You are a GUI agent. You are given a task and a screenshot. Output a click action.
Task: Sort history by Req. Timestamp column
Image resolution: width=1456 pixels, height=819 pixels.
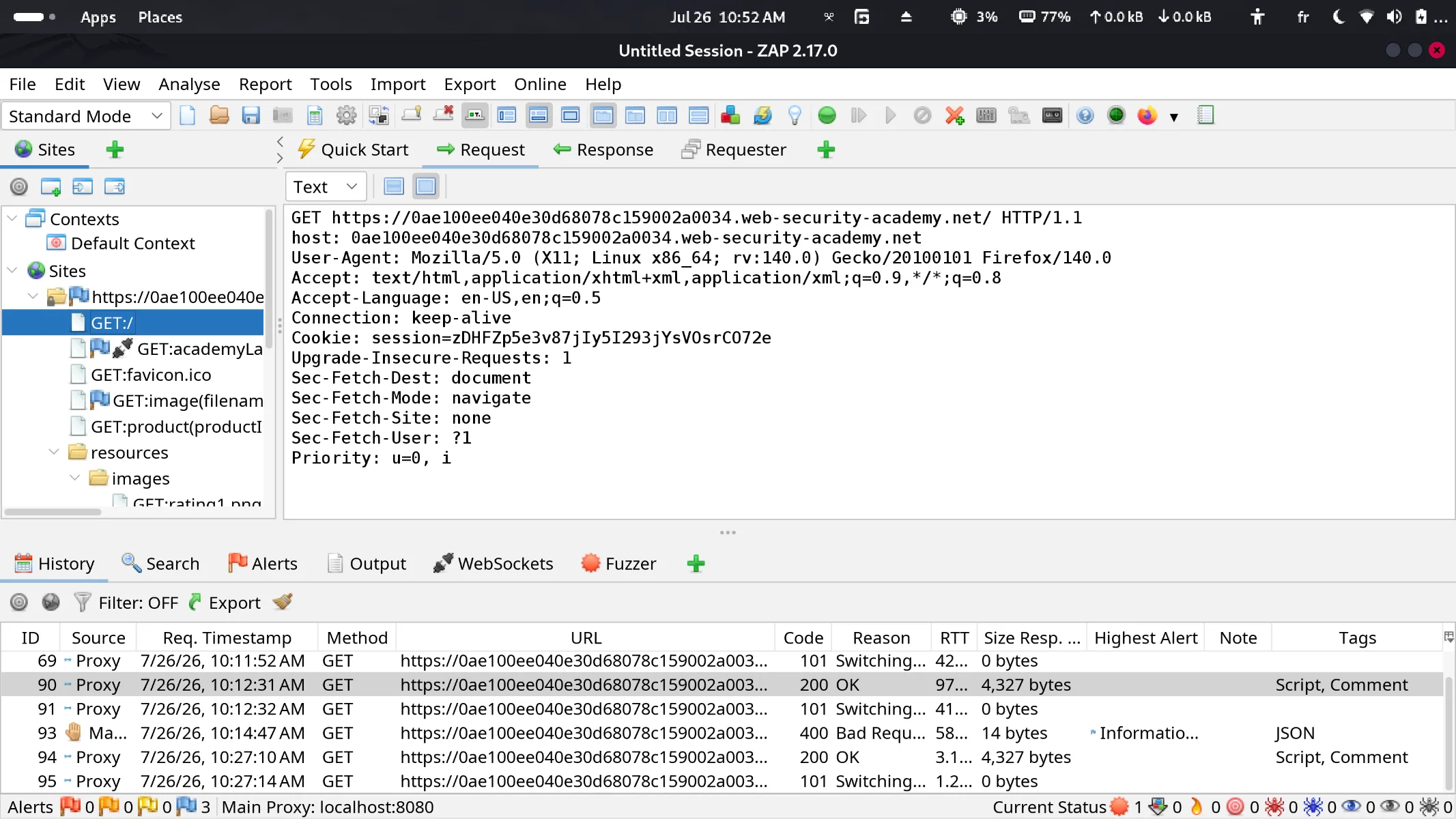227,637
